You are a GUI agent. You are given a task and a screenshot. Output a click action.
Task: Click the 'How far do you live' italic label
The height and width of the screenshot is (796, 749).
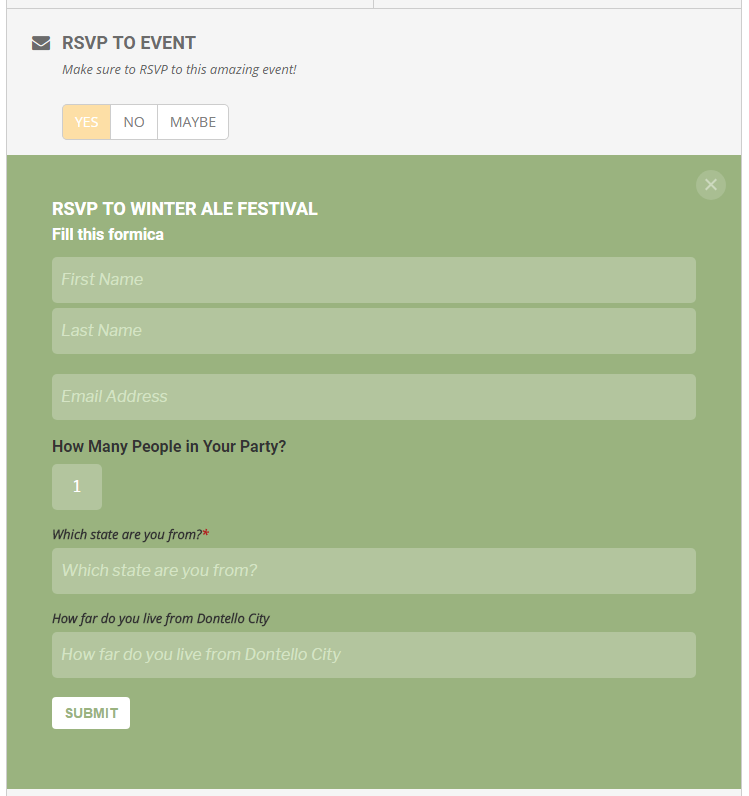click(x=160, y=619)
